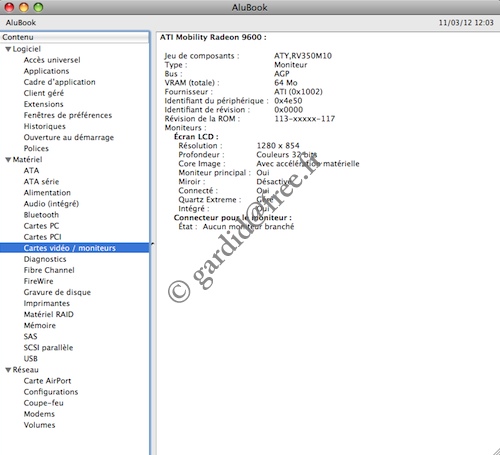Select Accès universel in the sidebar
Viewport: 500px width, 455px height.
coord(52,60)
